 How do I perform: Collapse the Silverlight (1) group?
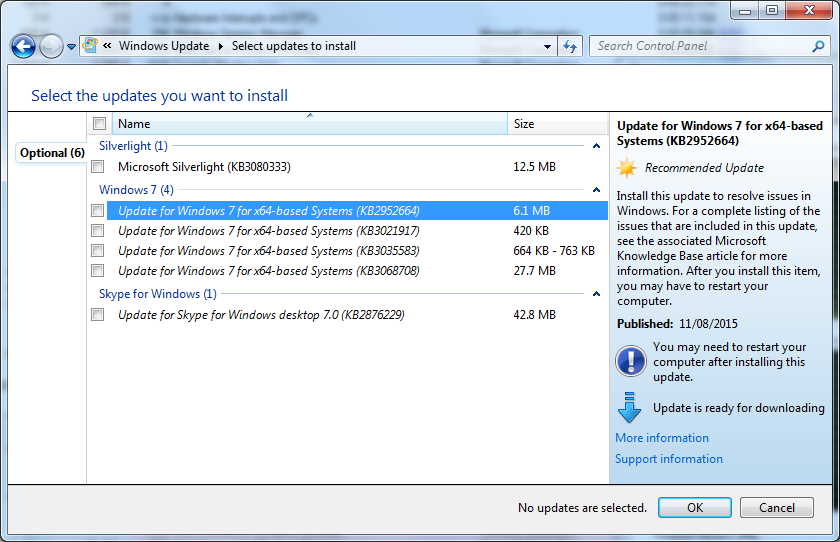(596, 146)
